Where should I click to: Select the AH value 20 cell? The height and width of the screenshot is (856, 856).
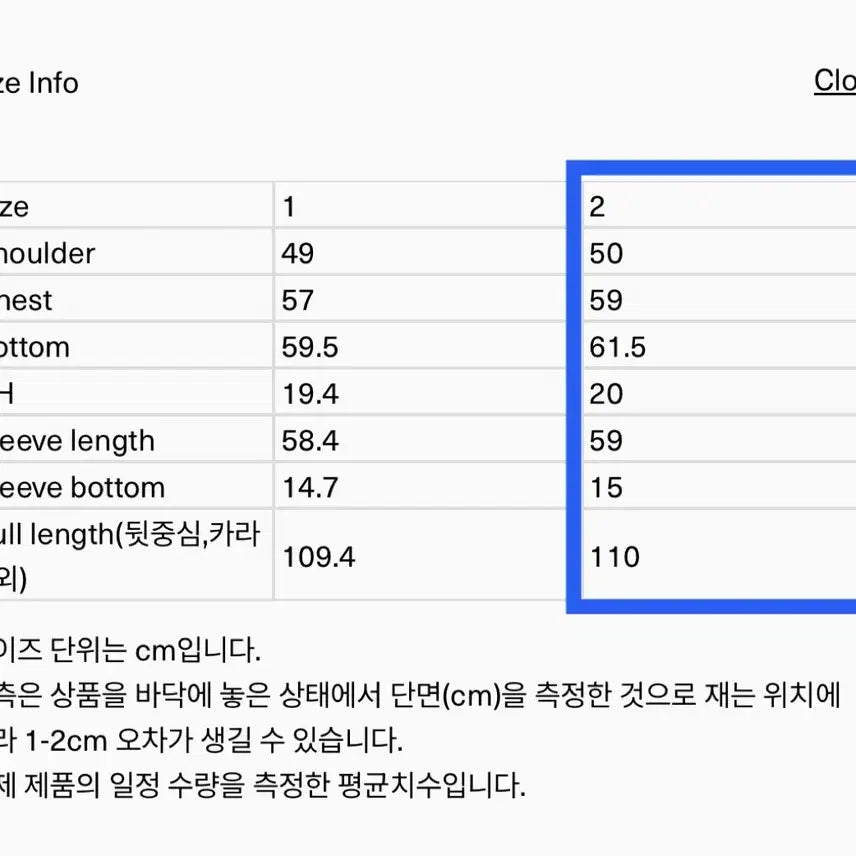point(606,395)
